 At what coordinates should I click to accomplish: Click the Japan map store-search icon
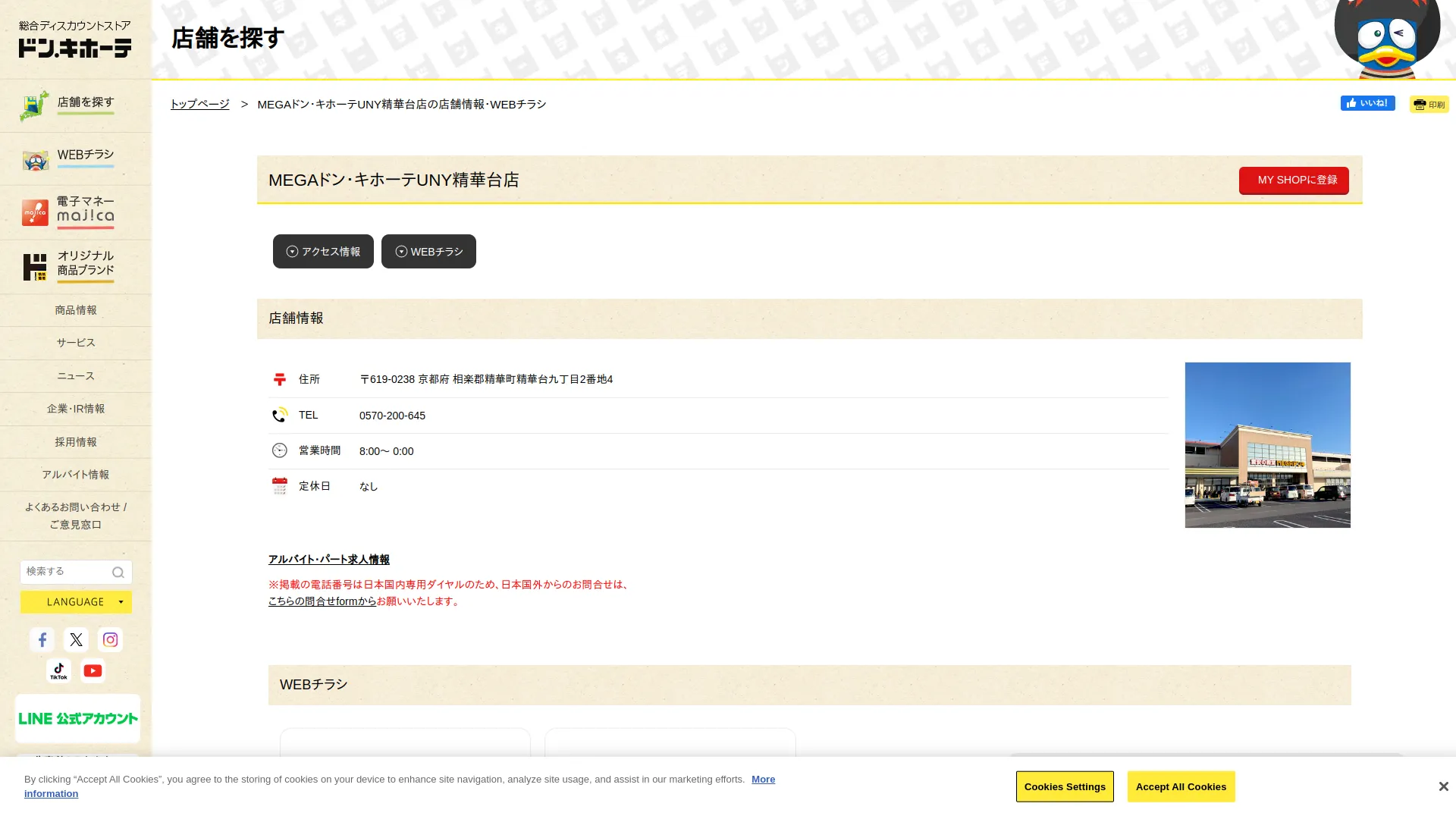point(34,106)
